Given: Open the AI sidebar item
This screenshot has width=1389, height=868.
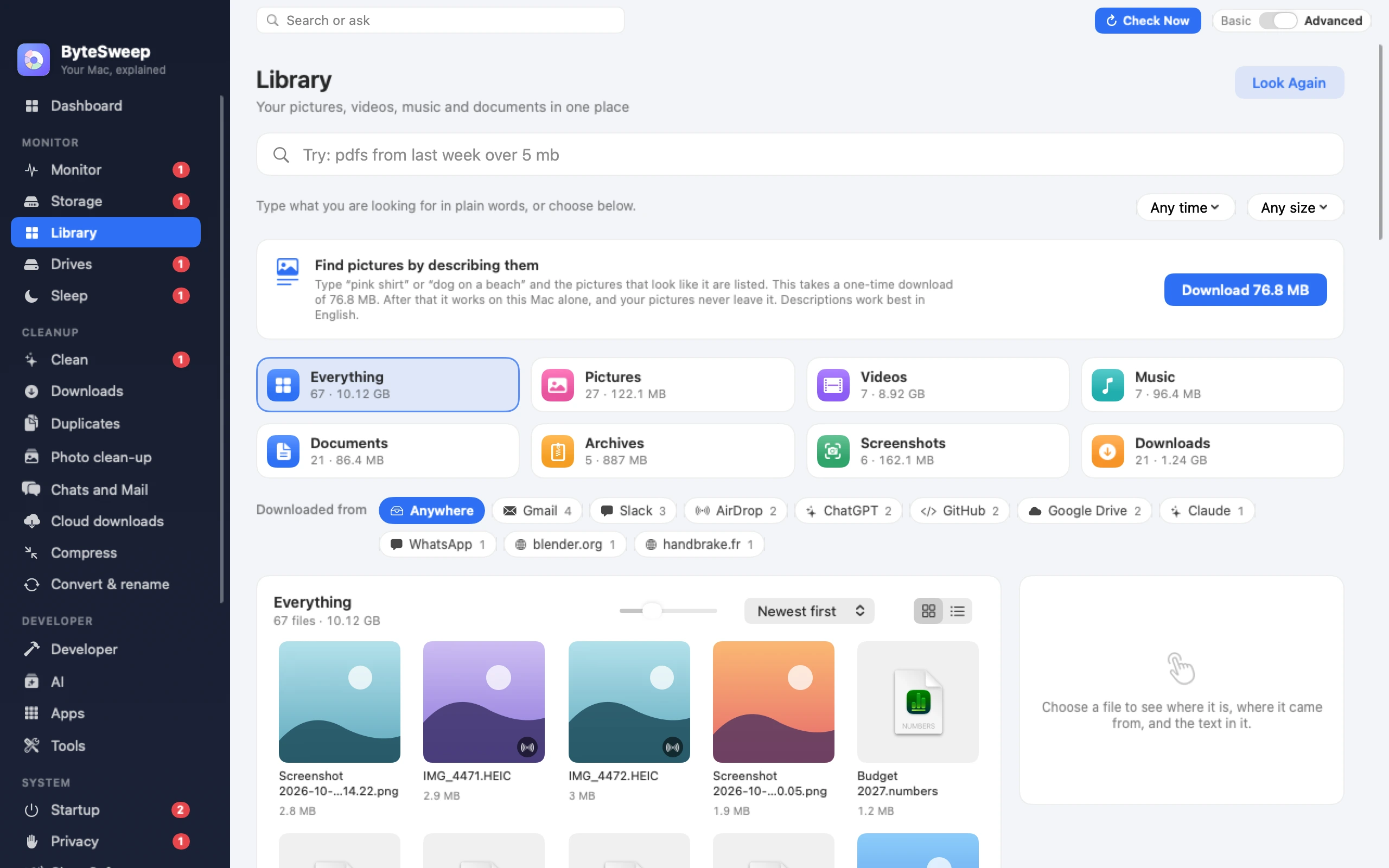Looking at the screenshot, I should click(106, 681).
